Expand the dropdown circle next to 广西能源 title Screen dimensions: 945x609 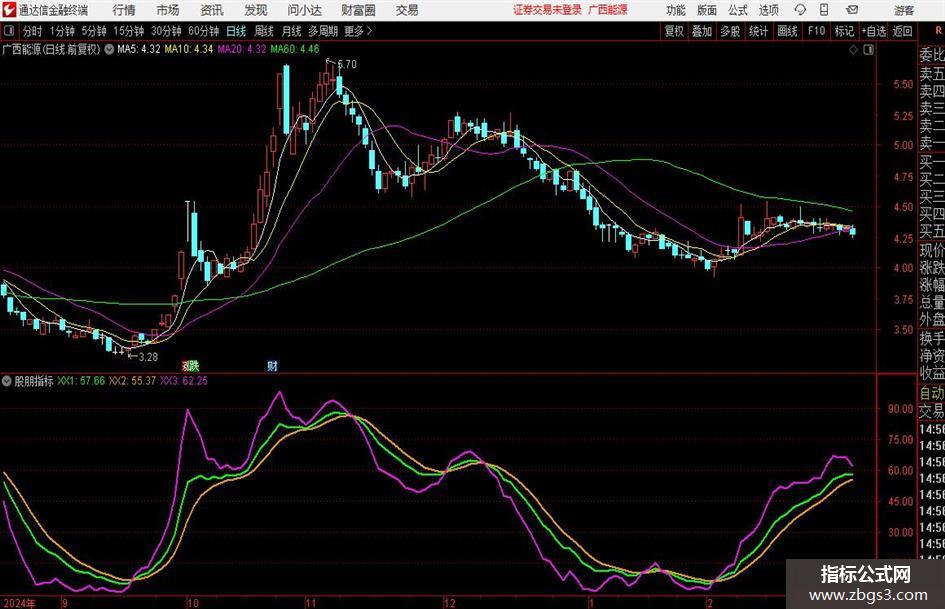coord(109,49)
